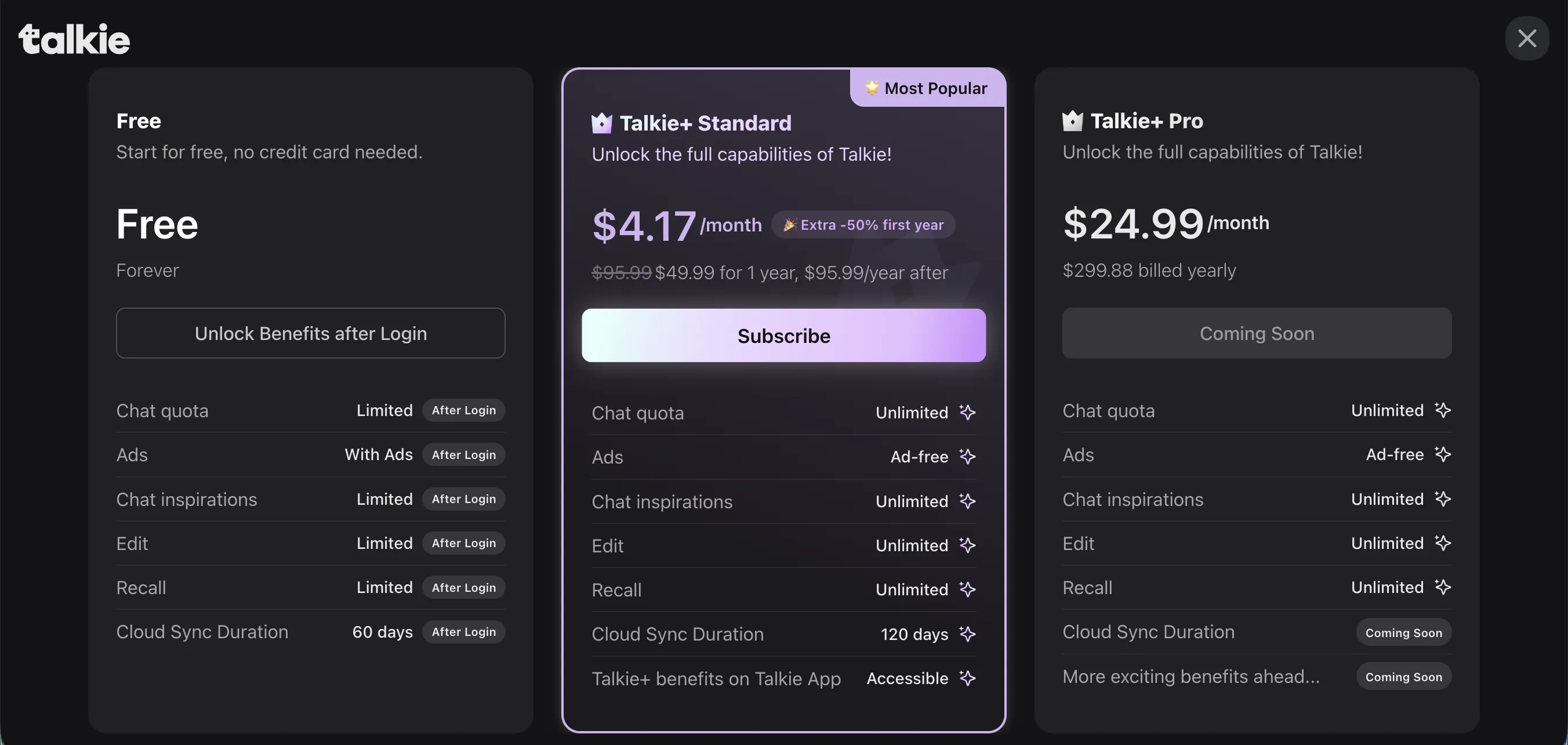Image resolution: width=1568 pixels, height=745 pixels.
Task: Close the pricing dialog
Action: point(1527,38)
